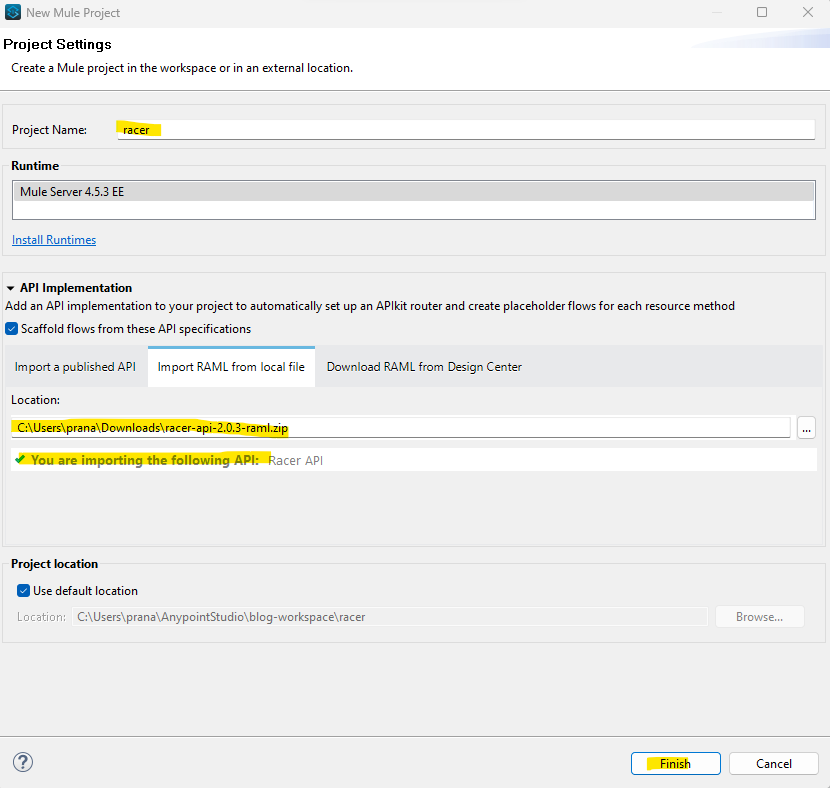Screen dimensions: 830x788
Task: Cancel the project creation
Action: [x=773, y=763]
